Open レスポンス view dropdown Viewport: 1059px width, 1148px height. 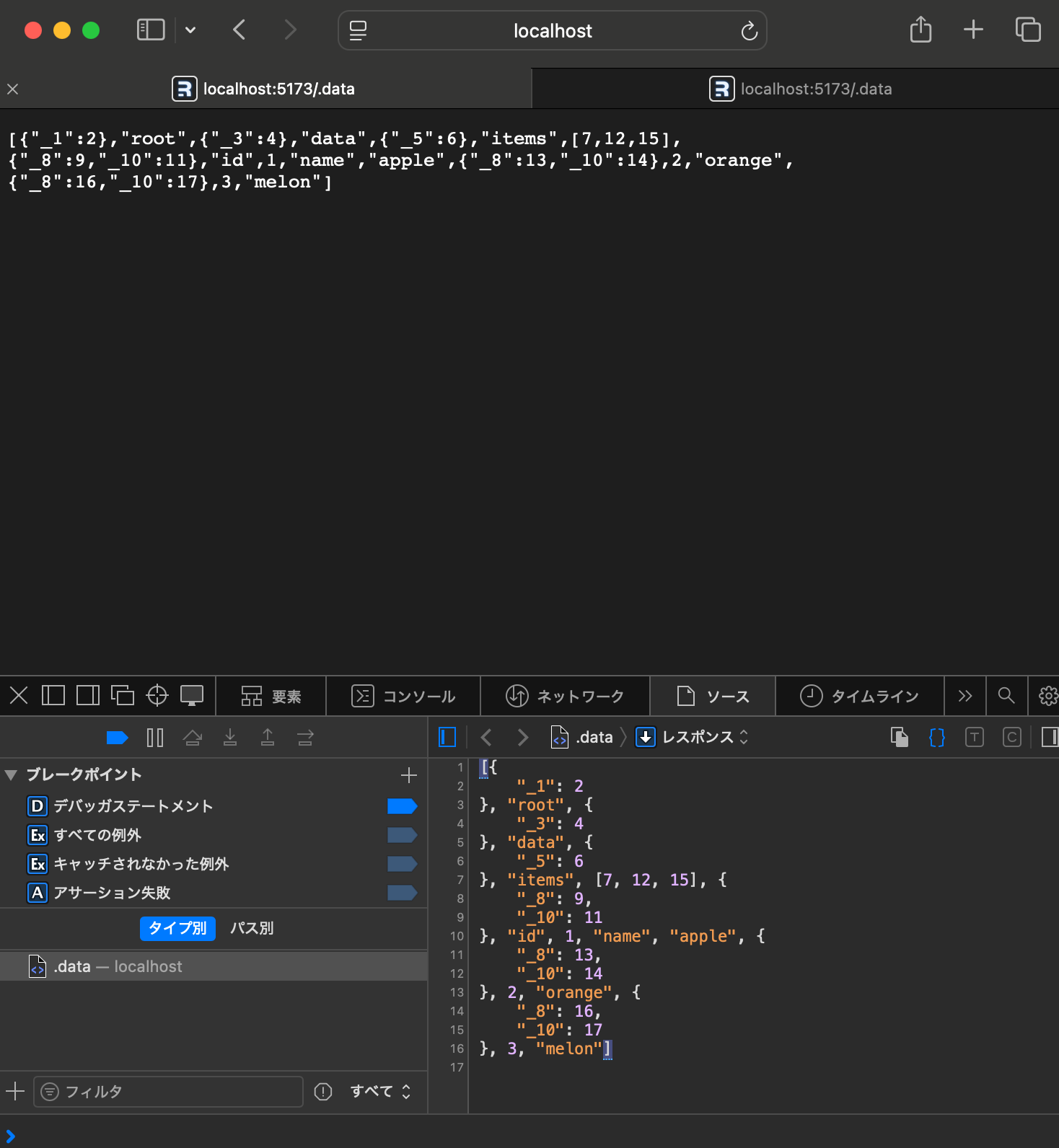(692, 737)
